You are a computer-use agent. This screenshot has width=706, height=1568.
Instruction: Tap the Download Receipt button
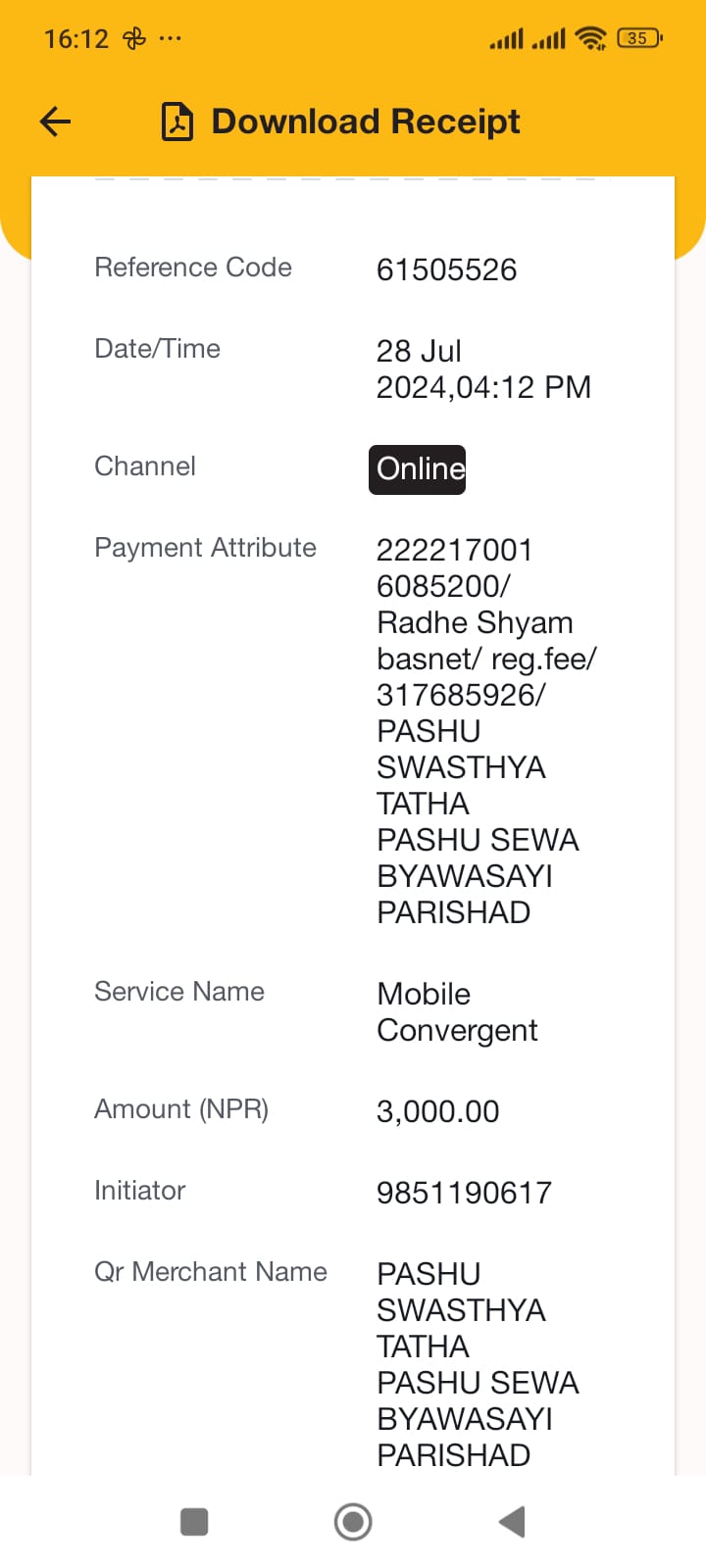tap(340, 122)
